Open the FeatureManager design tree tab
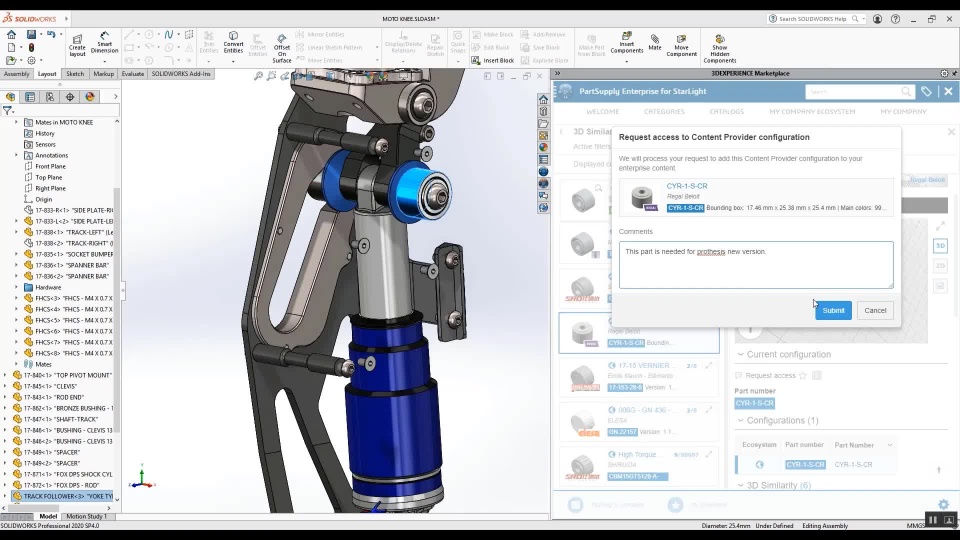The image size is (960, 540). point(10,97)
